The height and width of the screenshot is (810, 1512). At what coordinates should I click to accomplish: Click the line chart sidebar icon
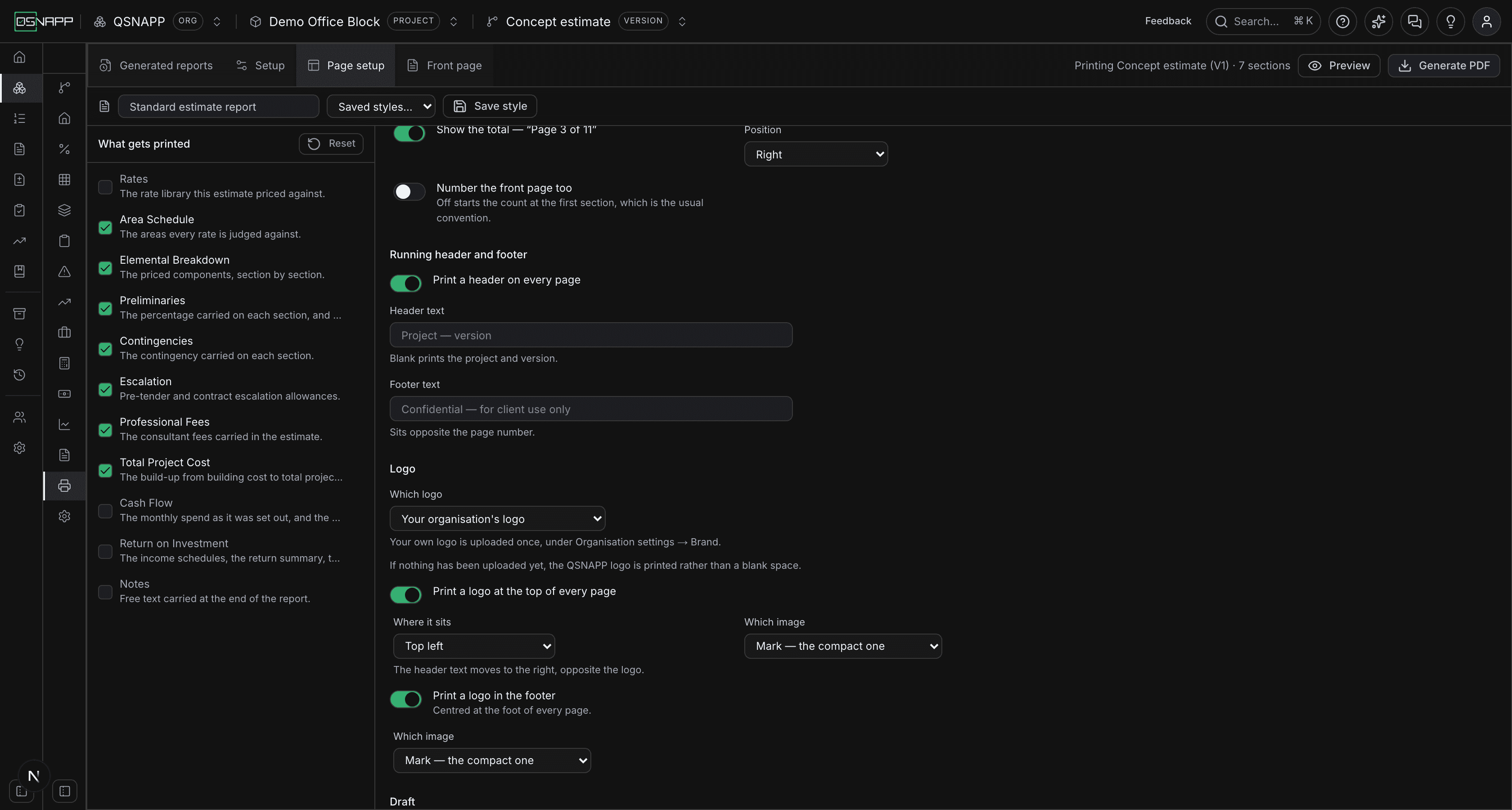(64, 424)
